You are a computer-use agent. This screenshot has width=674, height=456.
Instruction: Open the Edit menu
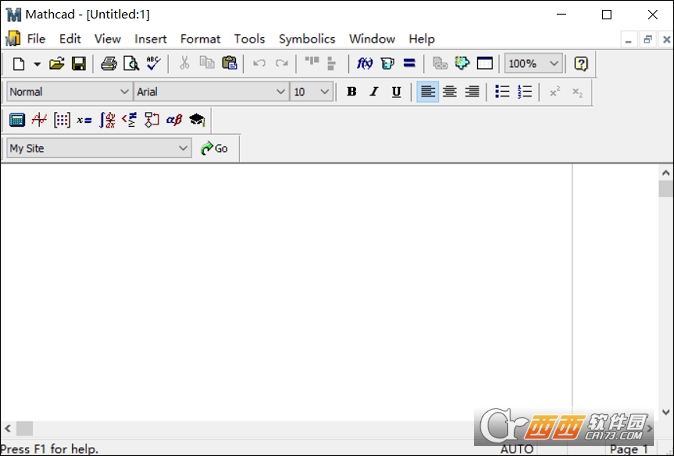[x=70, y=39]
